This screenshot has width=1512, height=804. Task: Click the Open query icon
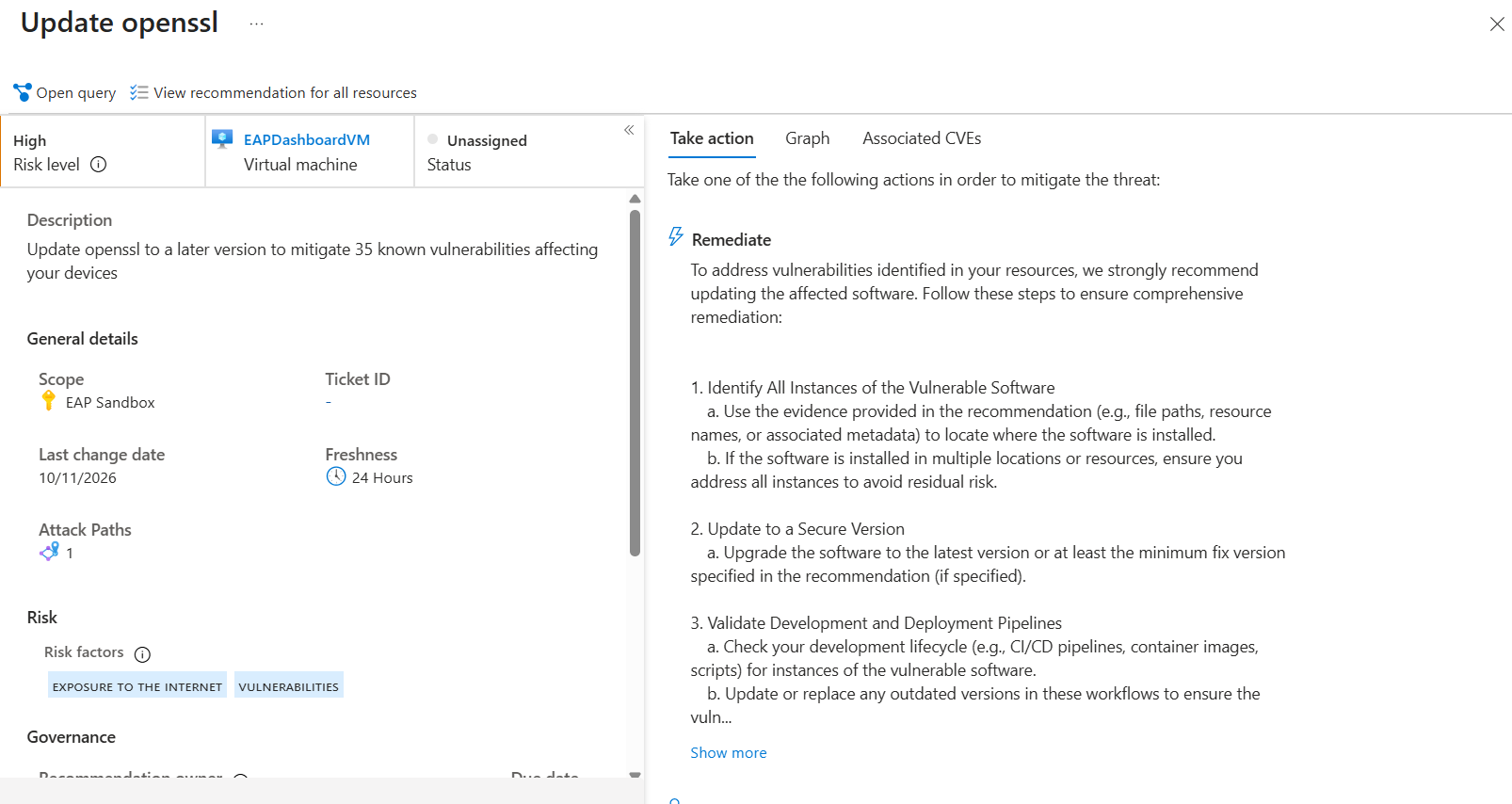coord(23,92)
